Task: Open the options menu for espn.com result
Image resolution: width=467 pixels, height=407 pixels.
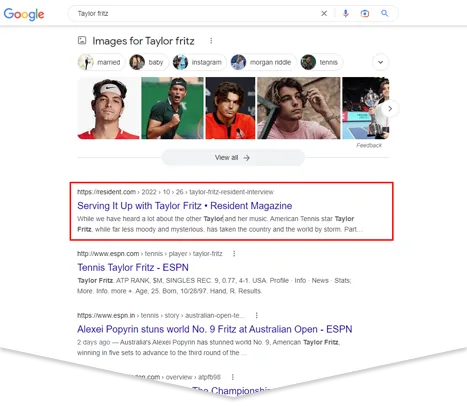Action: click(x=234, y=254)
